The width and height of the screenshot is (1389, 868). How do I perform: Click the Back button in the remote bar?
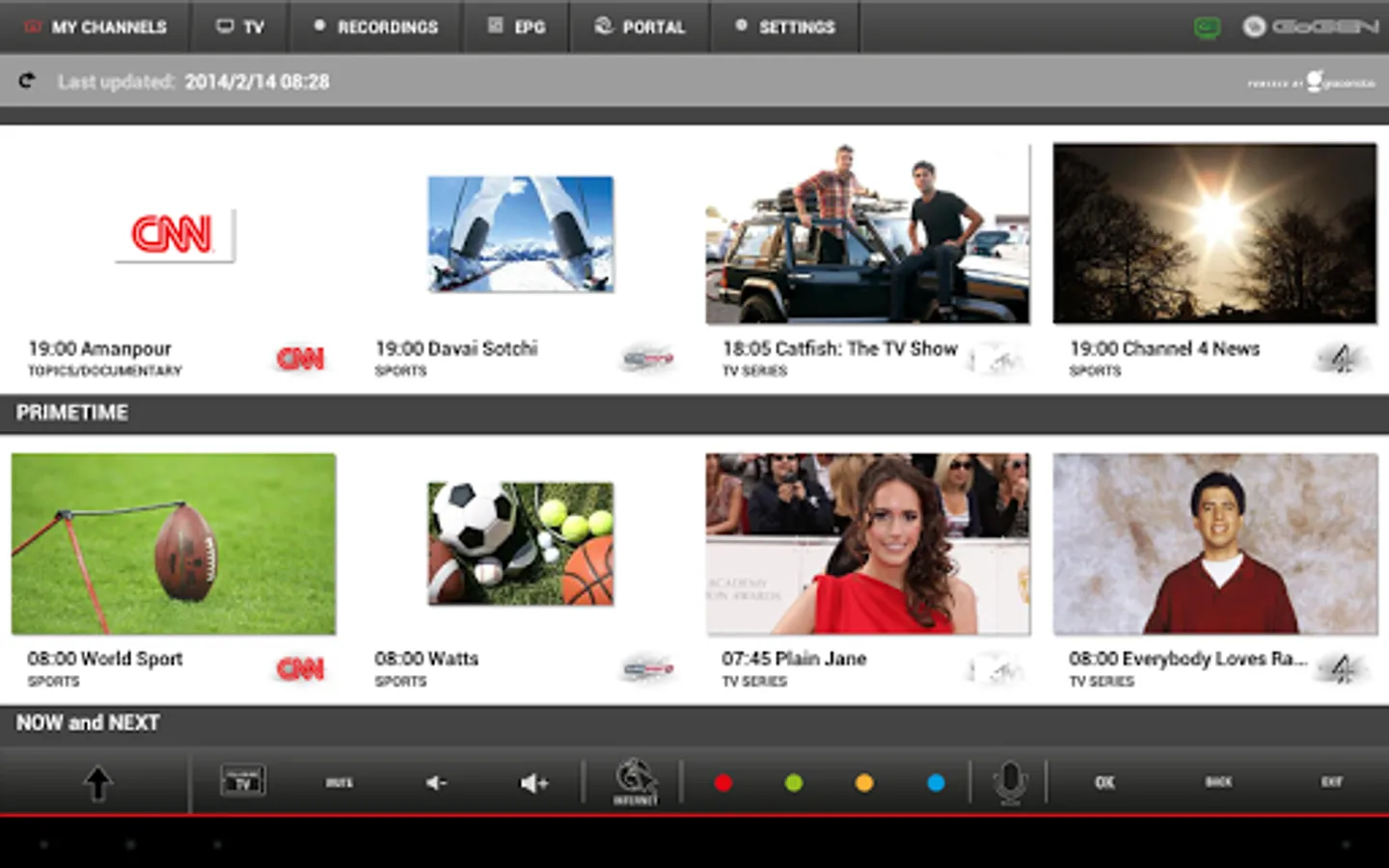1218,782
